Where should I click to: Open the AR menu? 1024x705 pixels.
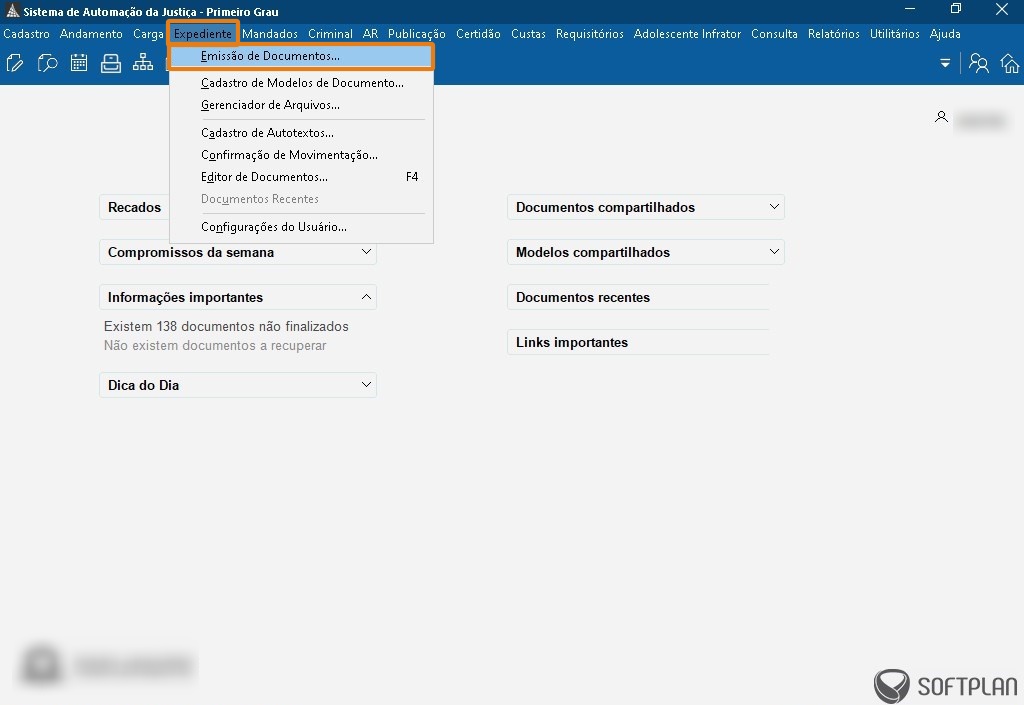point(370,34)
